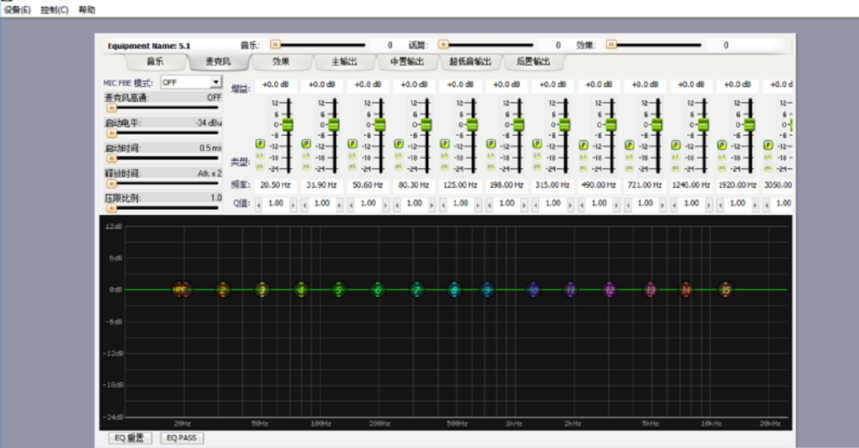Select EQ node 11 on the graph

pos(570,290)
